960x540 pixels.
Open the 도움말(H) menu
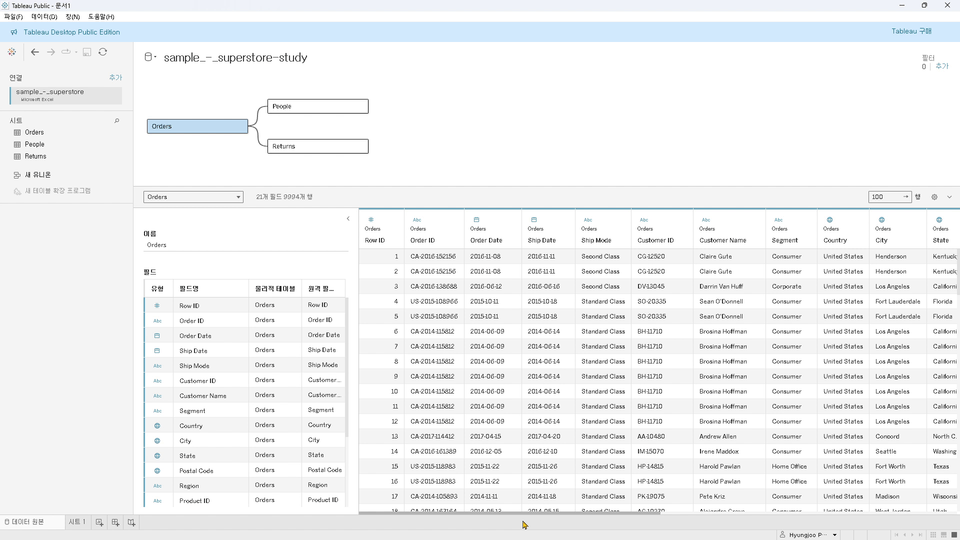(x=101, y=17)
